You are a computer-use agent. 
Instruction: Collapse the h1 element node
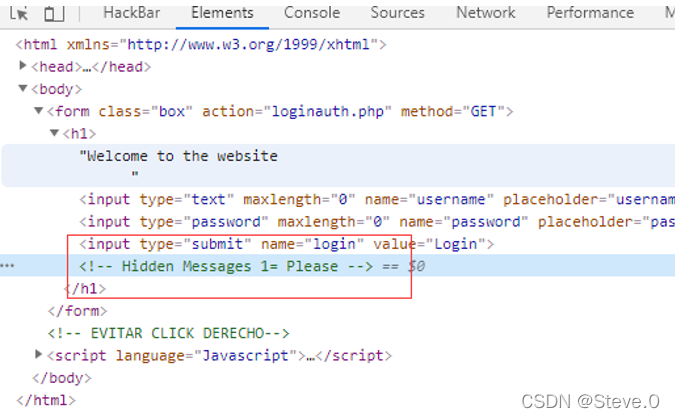pyautogui.click(x=54, y=133)
